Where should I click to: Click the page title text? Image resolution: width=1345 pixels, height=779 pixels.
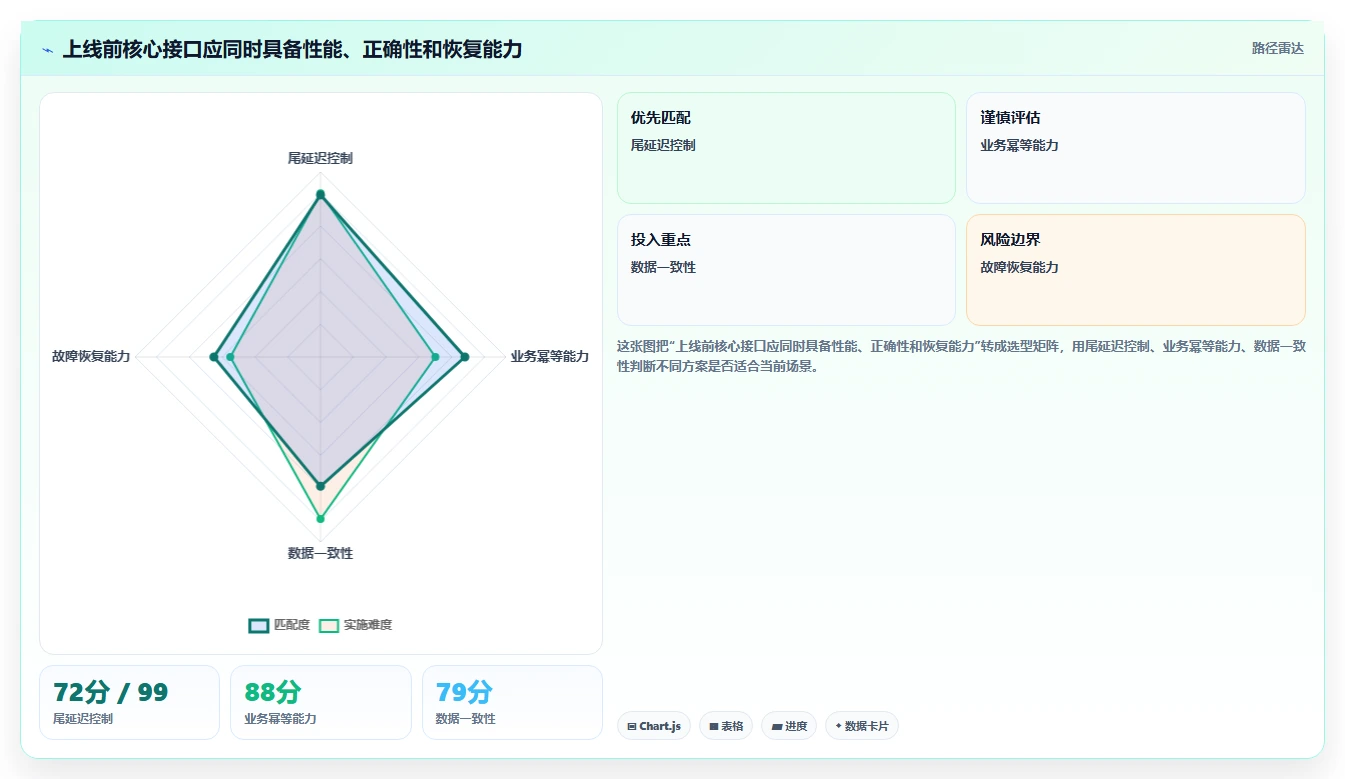pyautogui.click(x=292, y=49)
